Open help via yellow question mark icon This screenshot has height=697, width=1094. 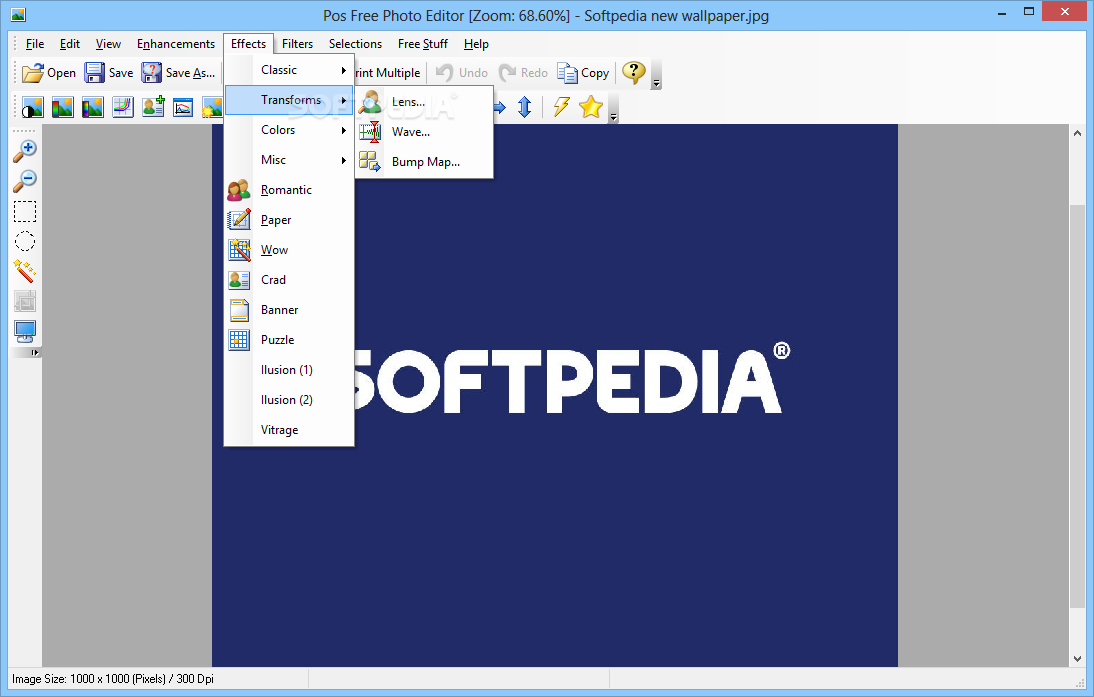tap(634, 72)
